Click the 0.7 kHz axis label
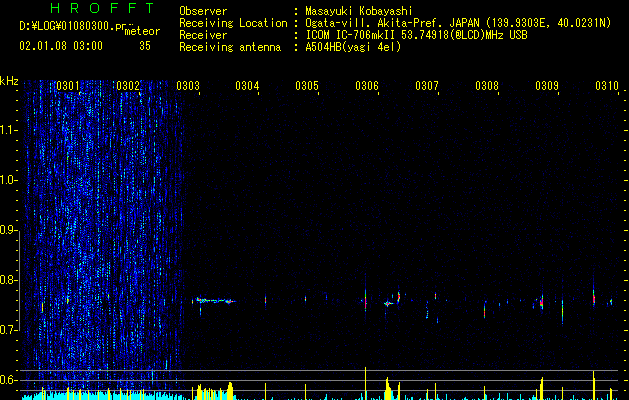The image size is (629, 400). pos(9,330)
